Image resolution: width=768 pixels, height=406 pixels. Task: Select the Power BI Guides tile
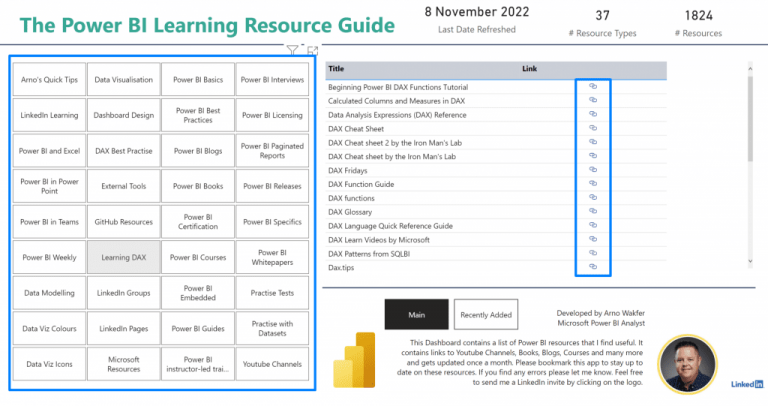coord(198,329)
